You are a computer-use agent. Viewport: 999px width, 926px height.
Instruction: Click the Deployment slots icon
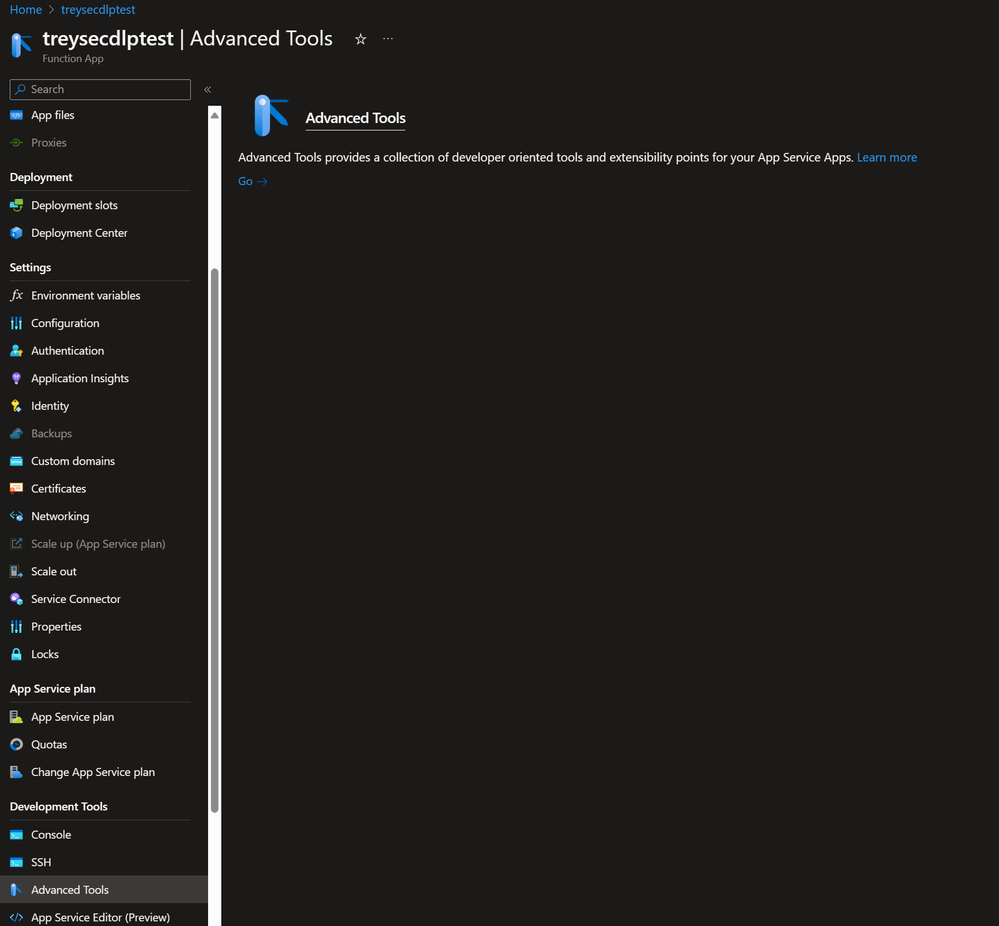click(x=17, y=205)
